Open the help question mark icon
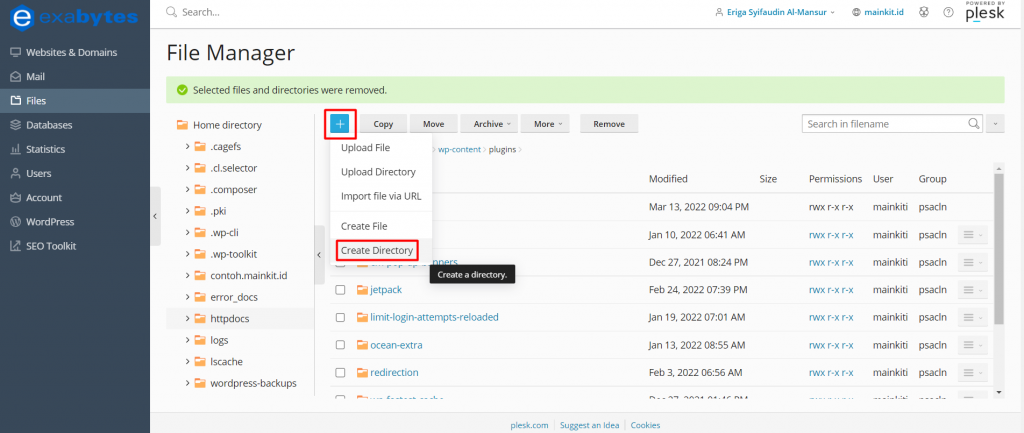This screenshot has height=433, width=1024. pos(948,12)
